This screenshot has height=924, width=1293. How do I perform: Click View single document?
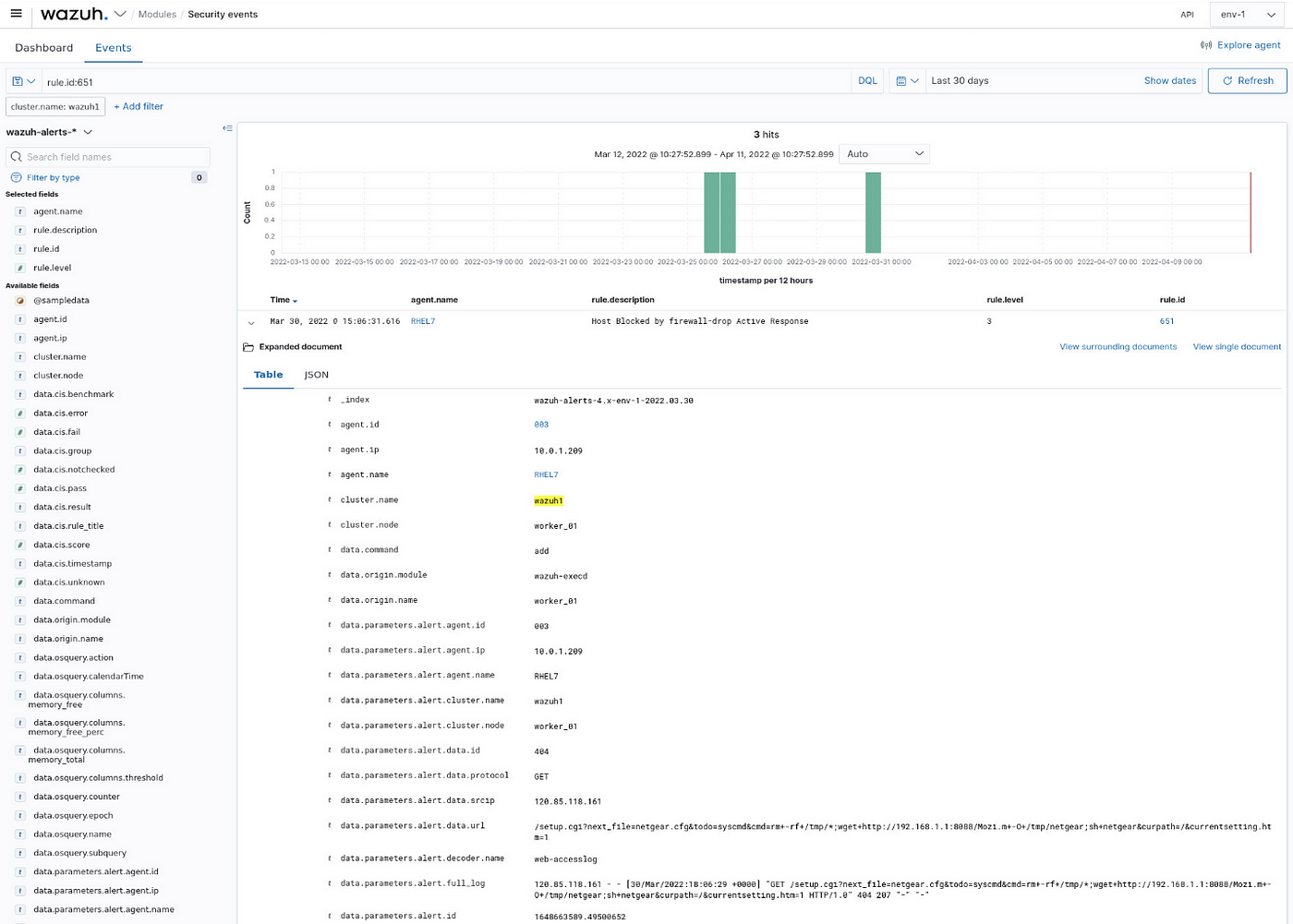1237,347
